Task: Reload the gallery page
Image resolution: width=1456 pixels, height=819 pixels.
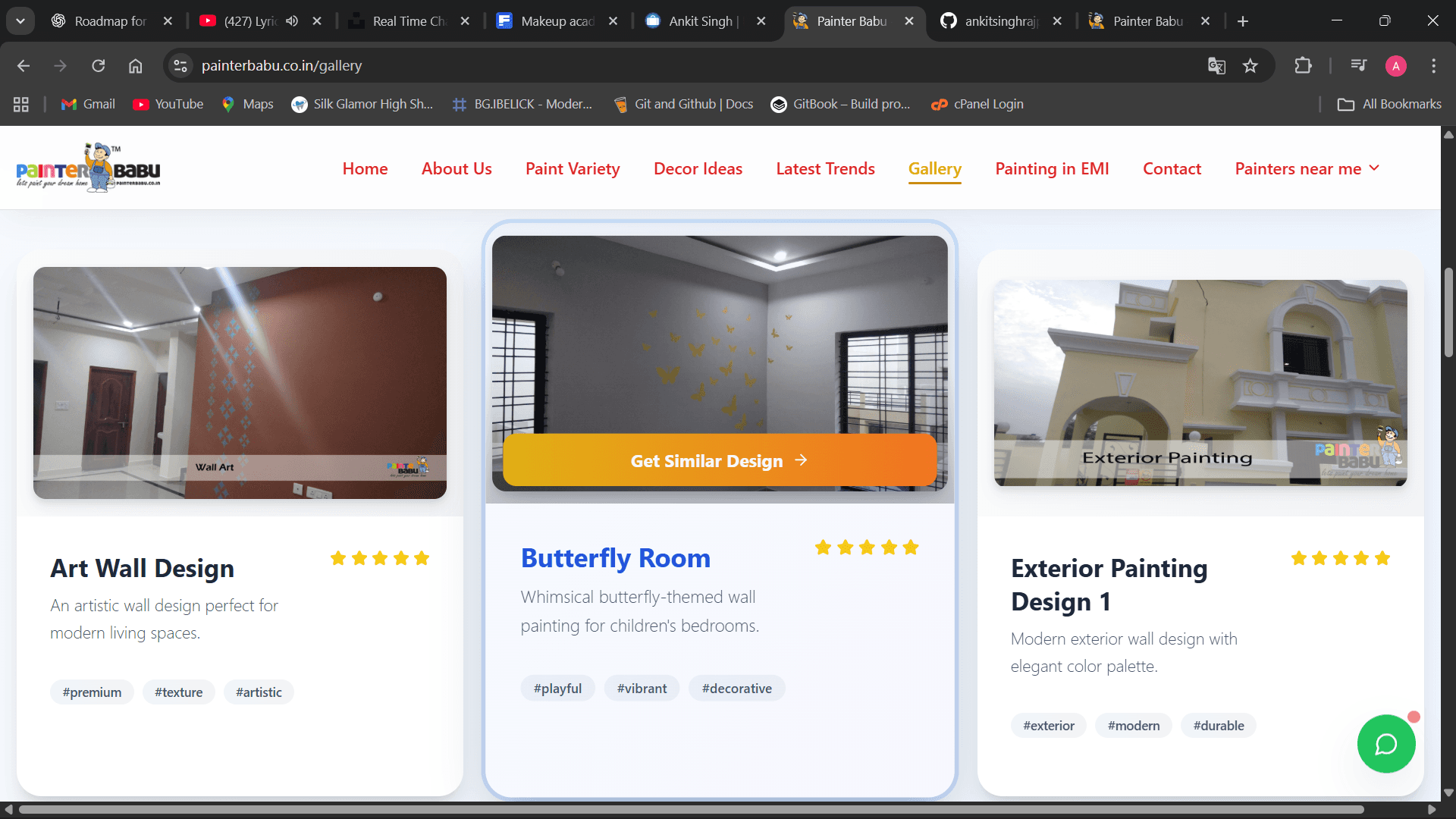Action: (99, 66)
